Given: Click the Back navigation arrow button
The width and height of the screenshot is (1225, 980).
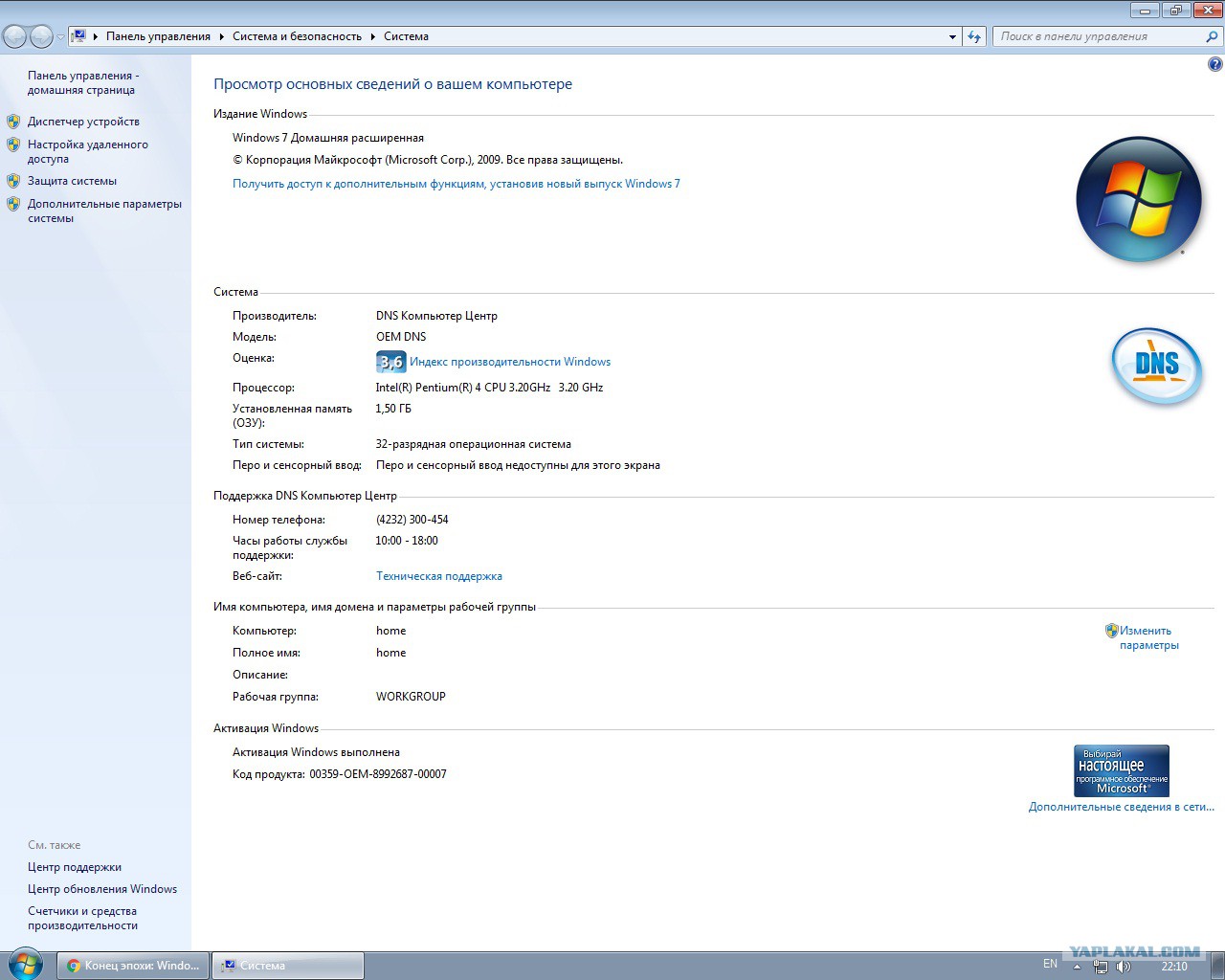Looking at the screenshot, I should [15, 36].
